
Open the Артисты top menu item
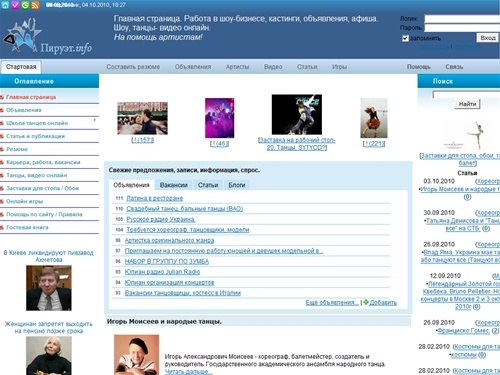(x=237, y=67)
